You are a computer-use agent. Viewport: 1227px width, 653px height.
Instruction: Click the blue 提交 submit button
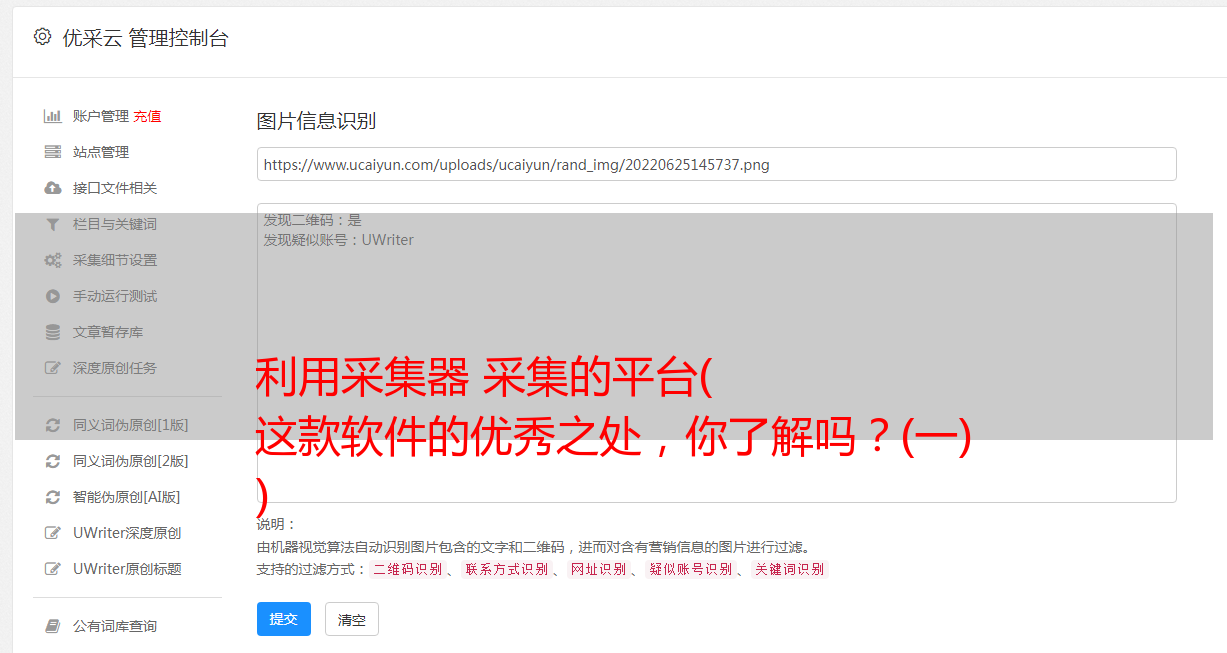pyautogui.click(x=284, y=619)
